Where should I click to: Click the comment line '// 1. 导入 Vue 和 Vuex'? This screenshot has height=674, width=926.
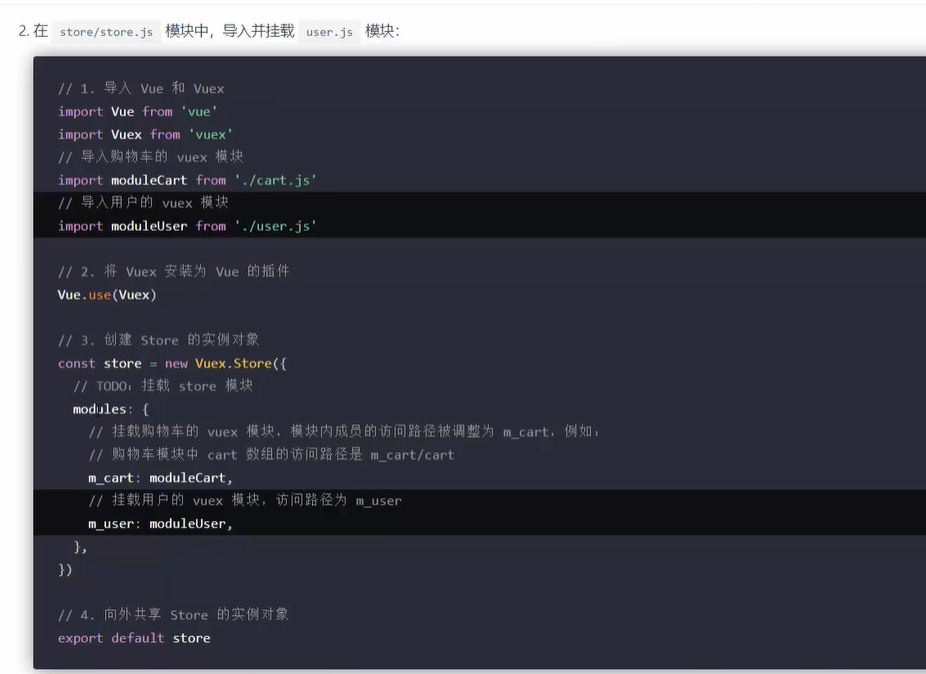(141, 89)
